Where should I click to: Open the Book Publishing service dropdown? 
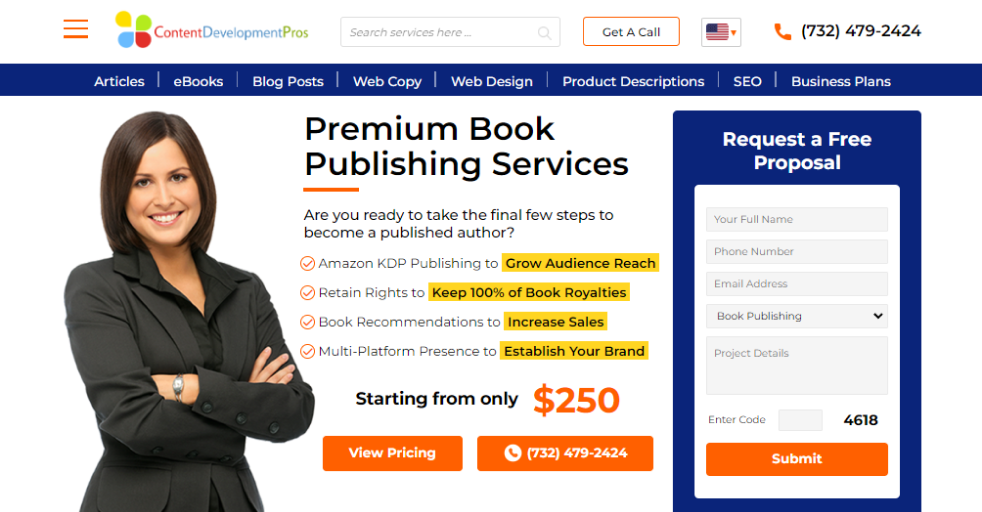797,316
